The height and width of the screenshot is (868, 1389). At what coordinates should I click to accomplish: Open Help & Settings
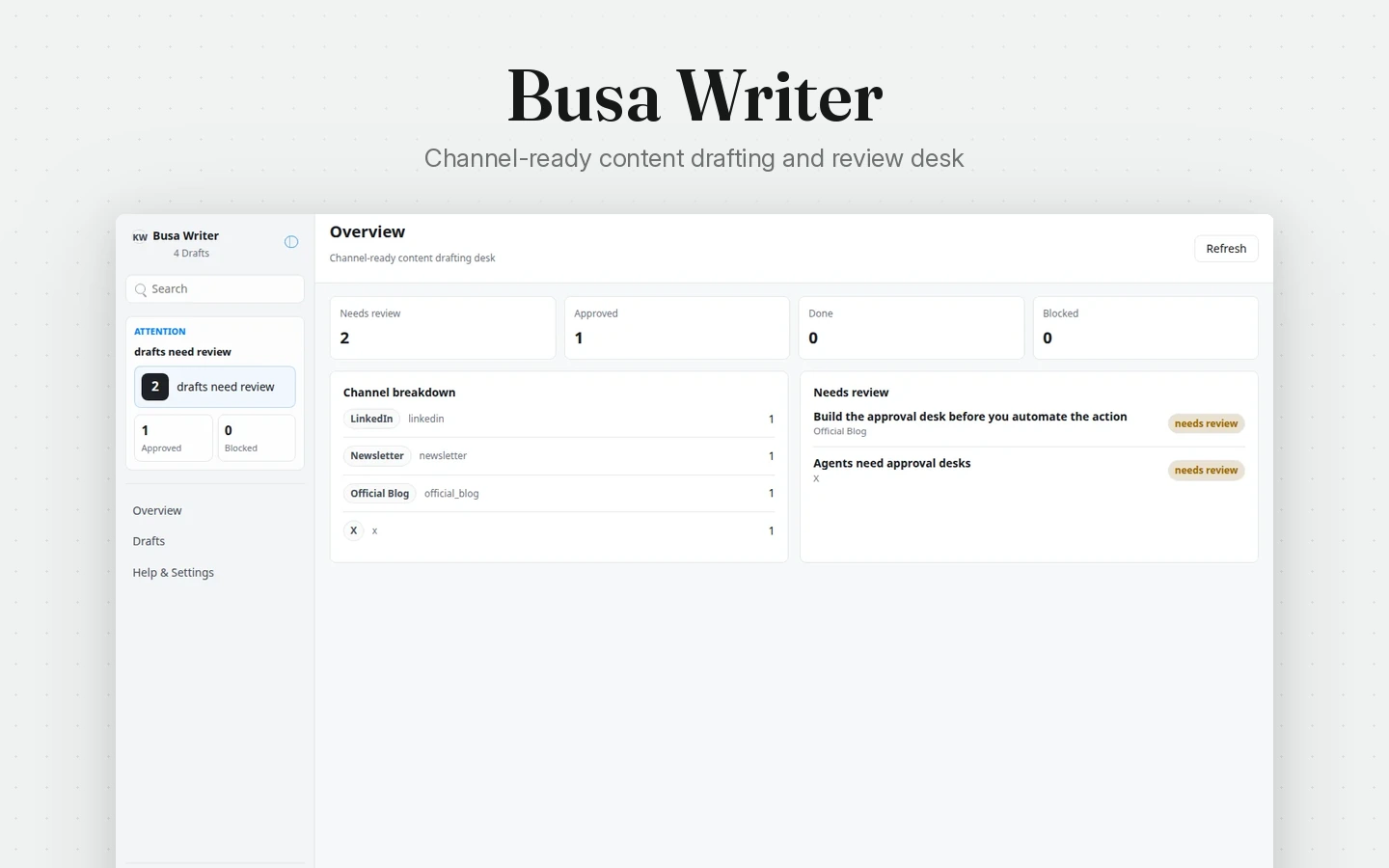coord(174,573)
